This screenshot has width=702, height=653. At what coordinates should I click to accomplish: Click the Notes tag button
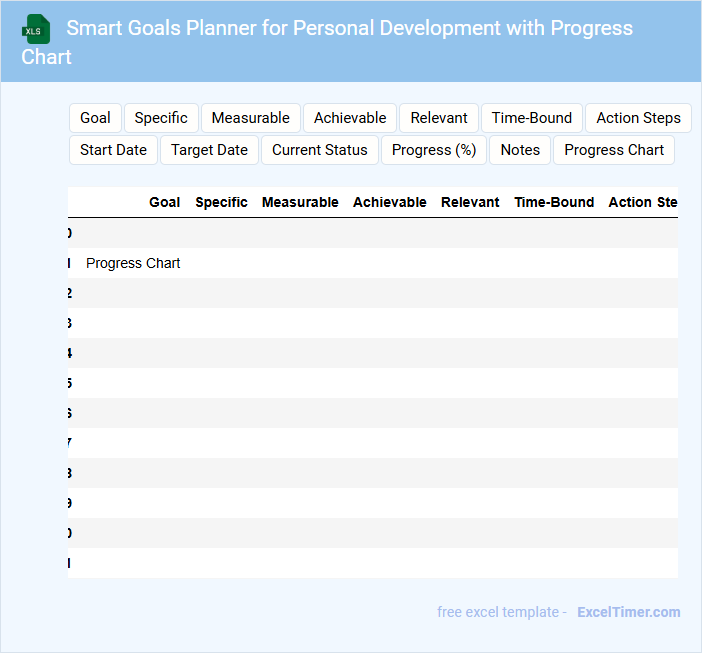pyautogui.click(x=520, y=150)
